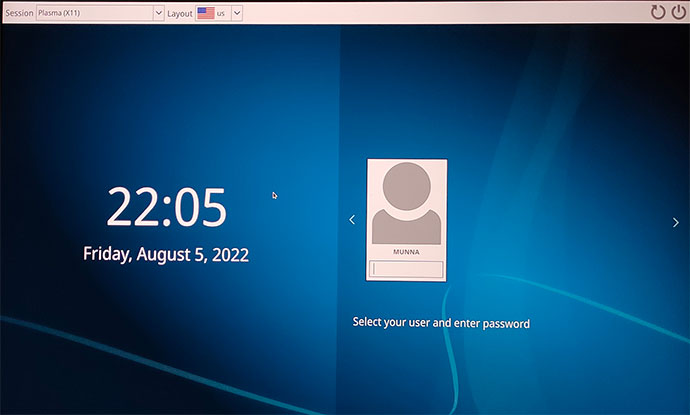Screen dimensions: 690x415
Task: Click the Layout dropdown chevron
Action: coord(237,13)
